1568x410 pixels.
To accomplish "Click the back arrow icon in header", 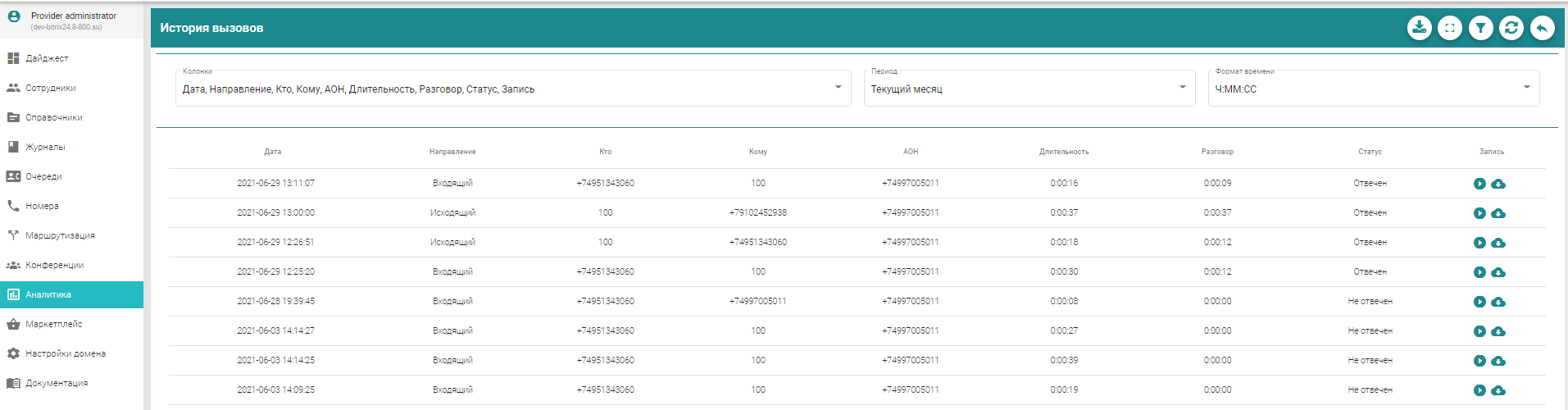I will click(1542, 28).
